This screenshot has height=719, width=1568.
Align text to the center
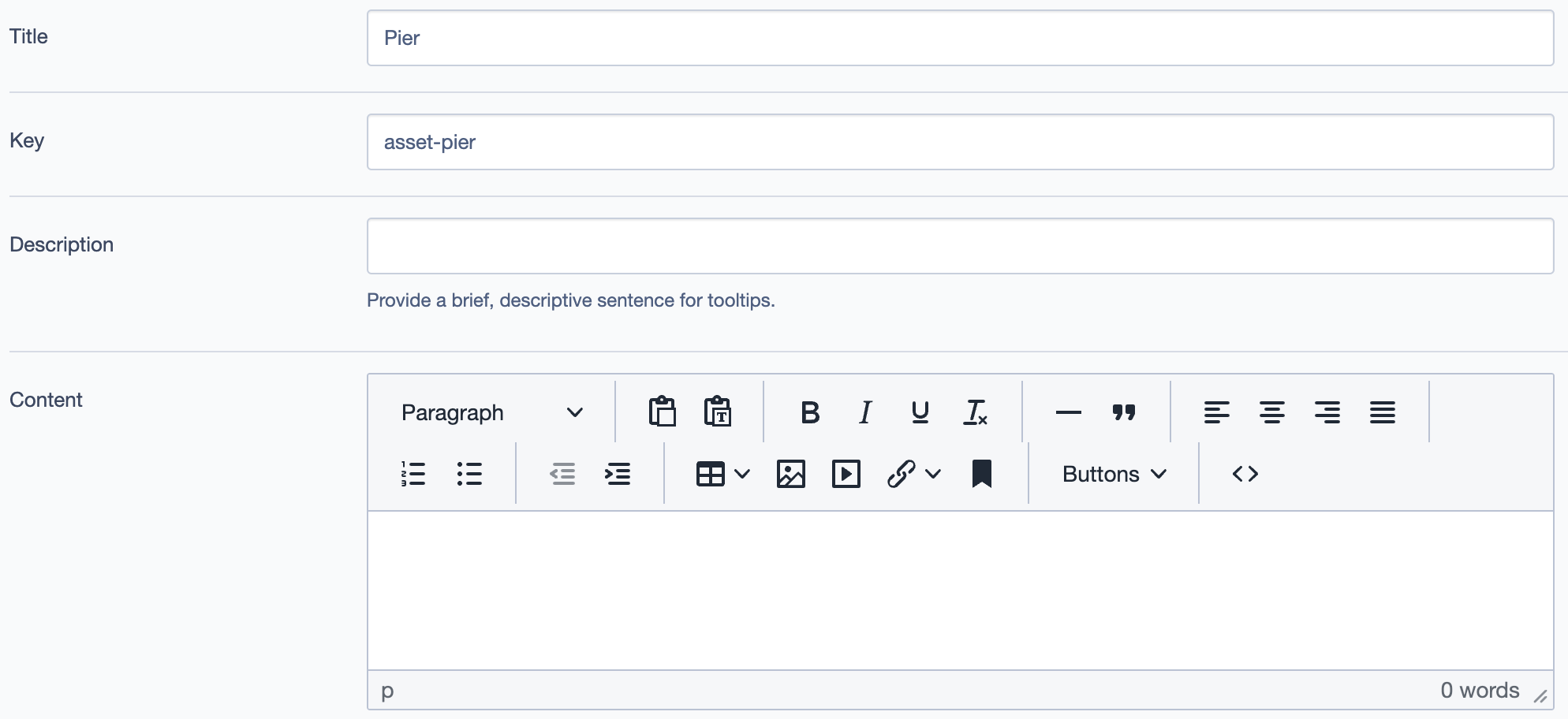(x=1271, y=412)
